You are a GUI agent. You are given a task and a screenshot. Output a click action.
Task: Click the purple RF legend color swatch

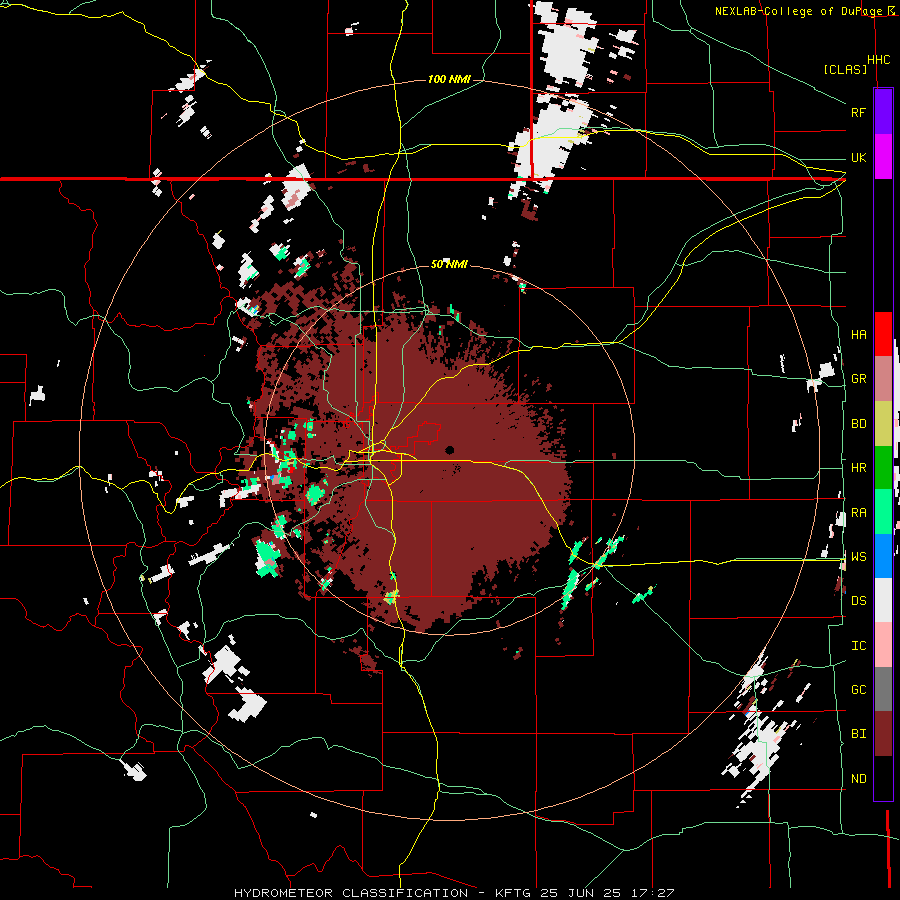883,112
